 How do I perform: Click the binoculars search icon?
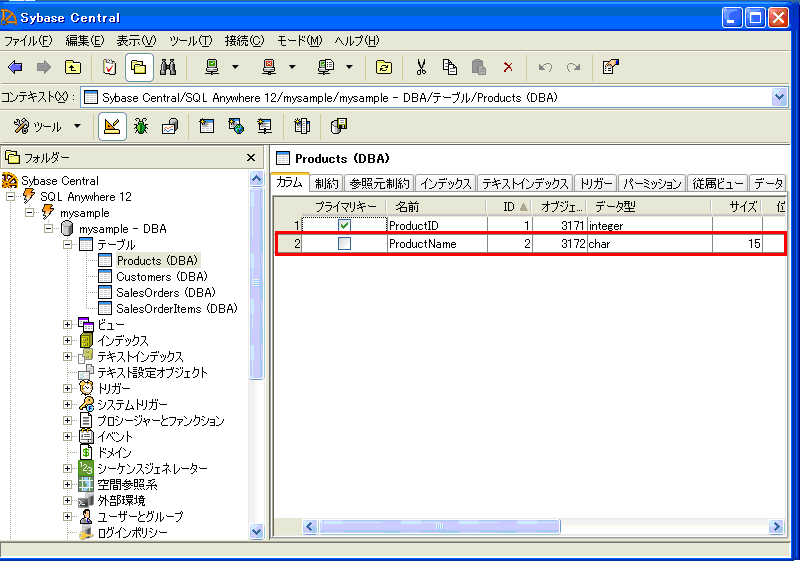pyautogui.click(x=168, y=68)
